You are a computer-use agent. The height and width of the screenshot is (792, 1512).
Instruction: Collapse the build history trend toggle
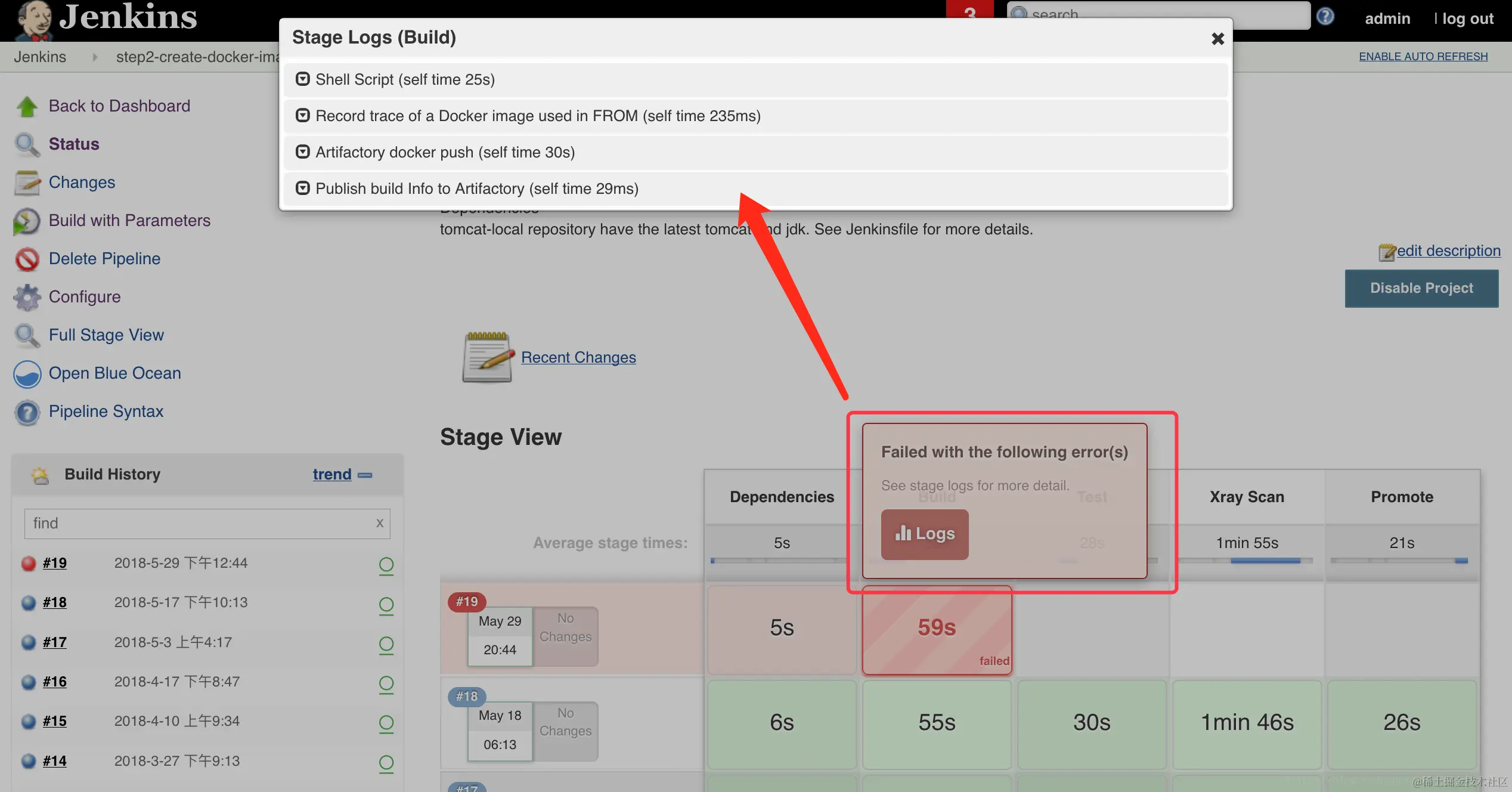click(365, 475)
